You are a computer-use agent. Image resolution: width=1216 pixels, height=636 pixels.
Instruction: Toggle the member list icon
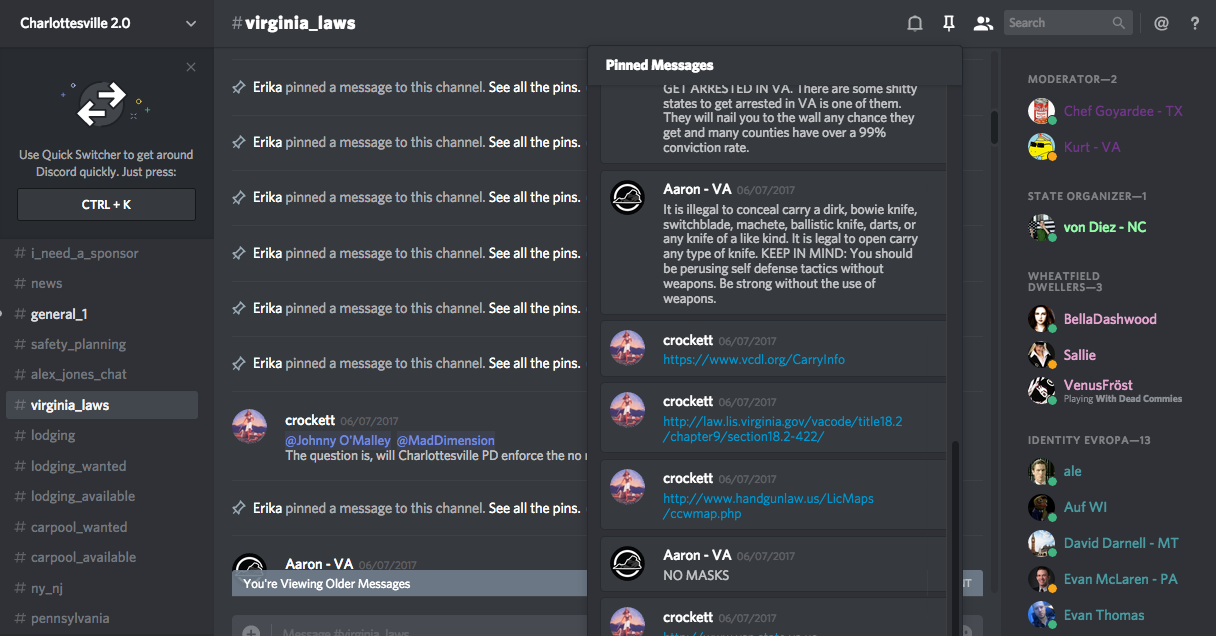point(983,23)
